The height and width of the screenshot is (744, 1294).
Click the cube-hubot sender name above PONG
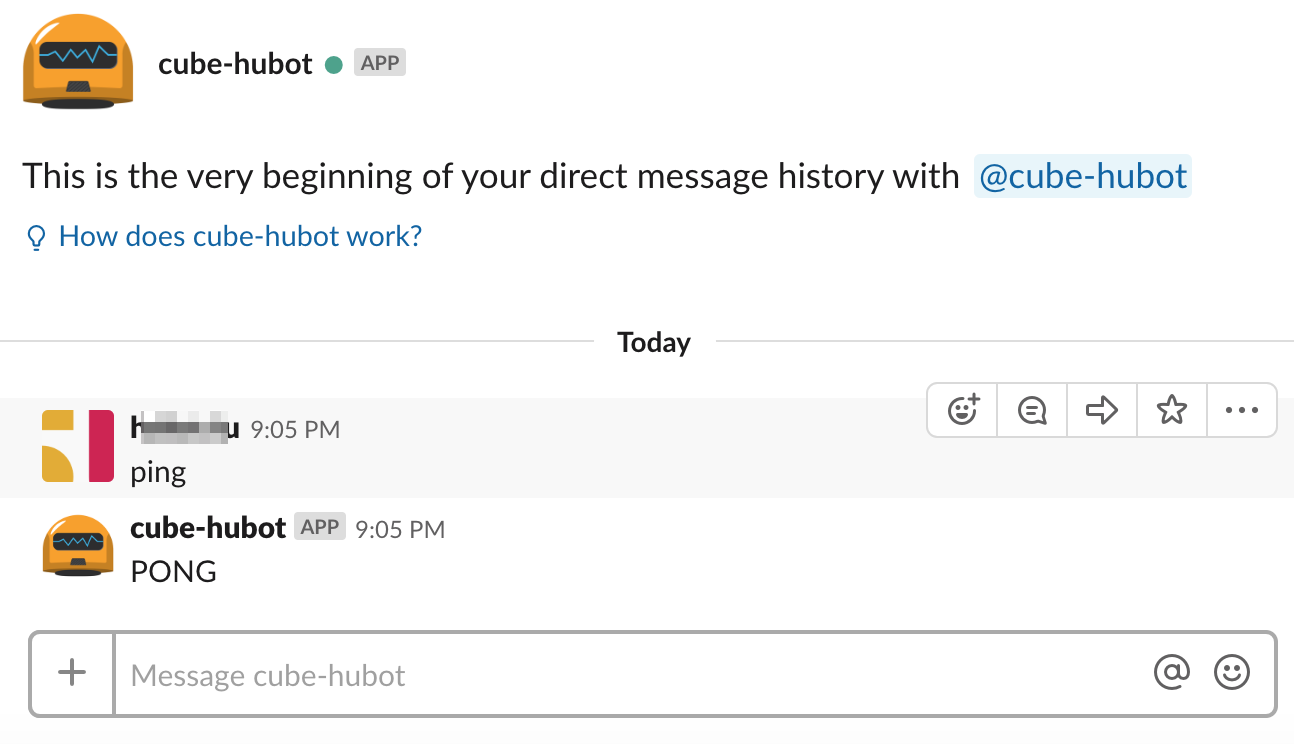pyautogui.click(x=208, y=528)
